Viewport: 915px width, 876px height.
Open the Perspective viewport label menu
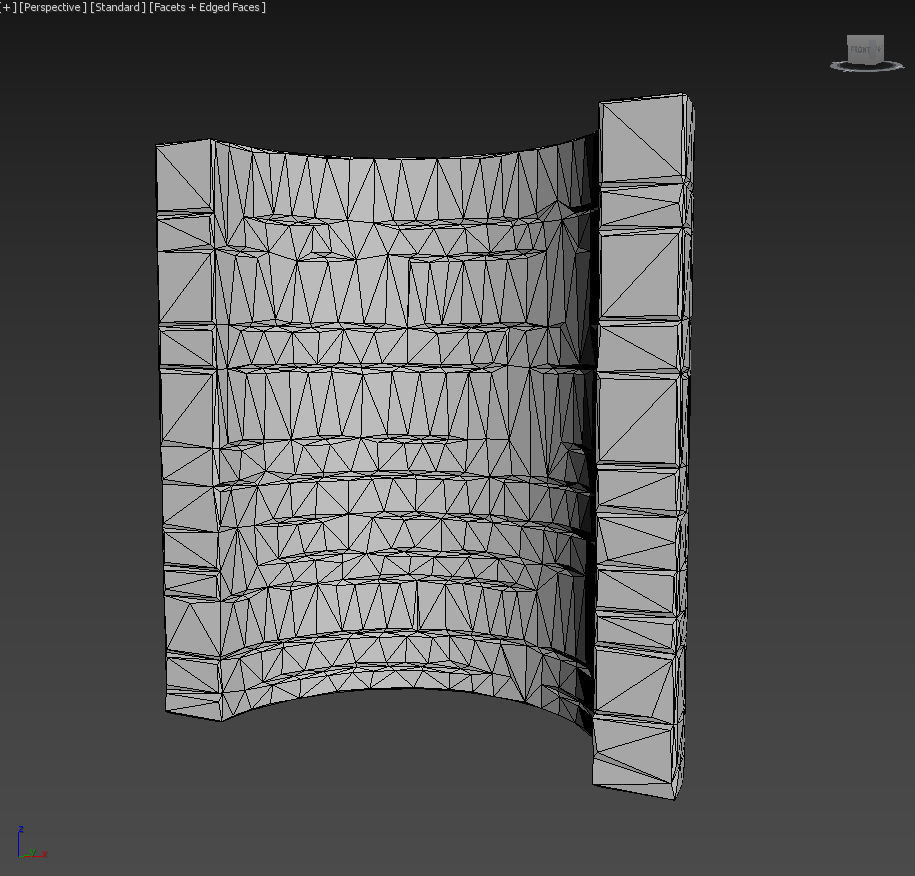(53, 8)
